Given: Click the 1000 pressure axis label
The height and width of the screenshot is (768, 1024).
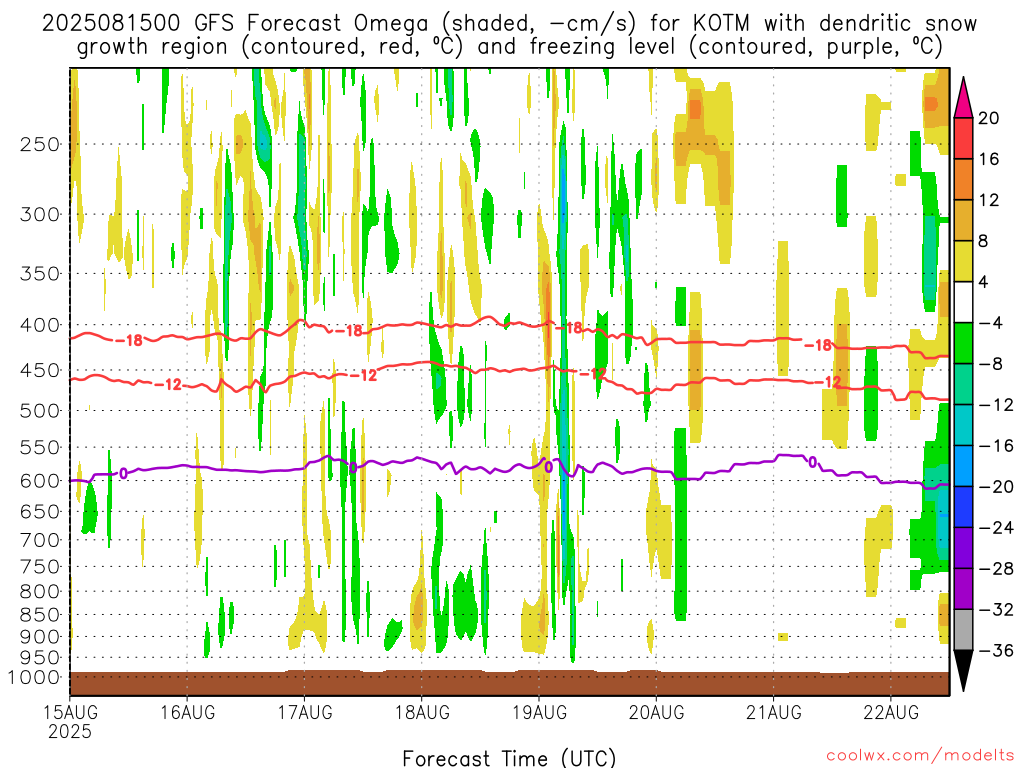Looking at the screenshot, I should 33,678.
